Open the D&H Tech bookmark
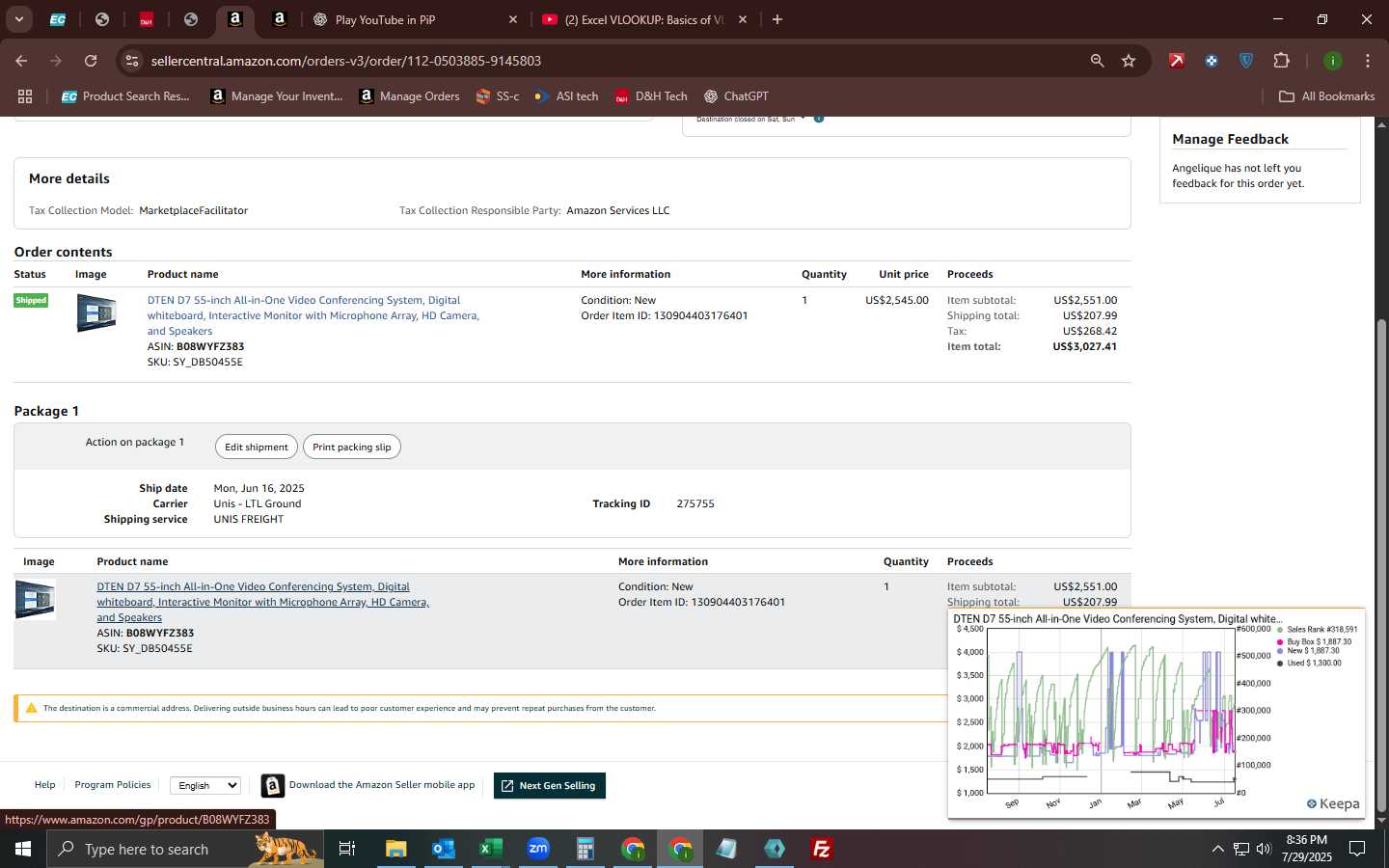Image resolution: width=1389 pixels, height=868 pixels. tap(651, 96)
